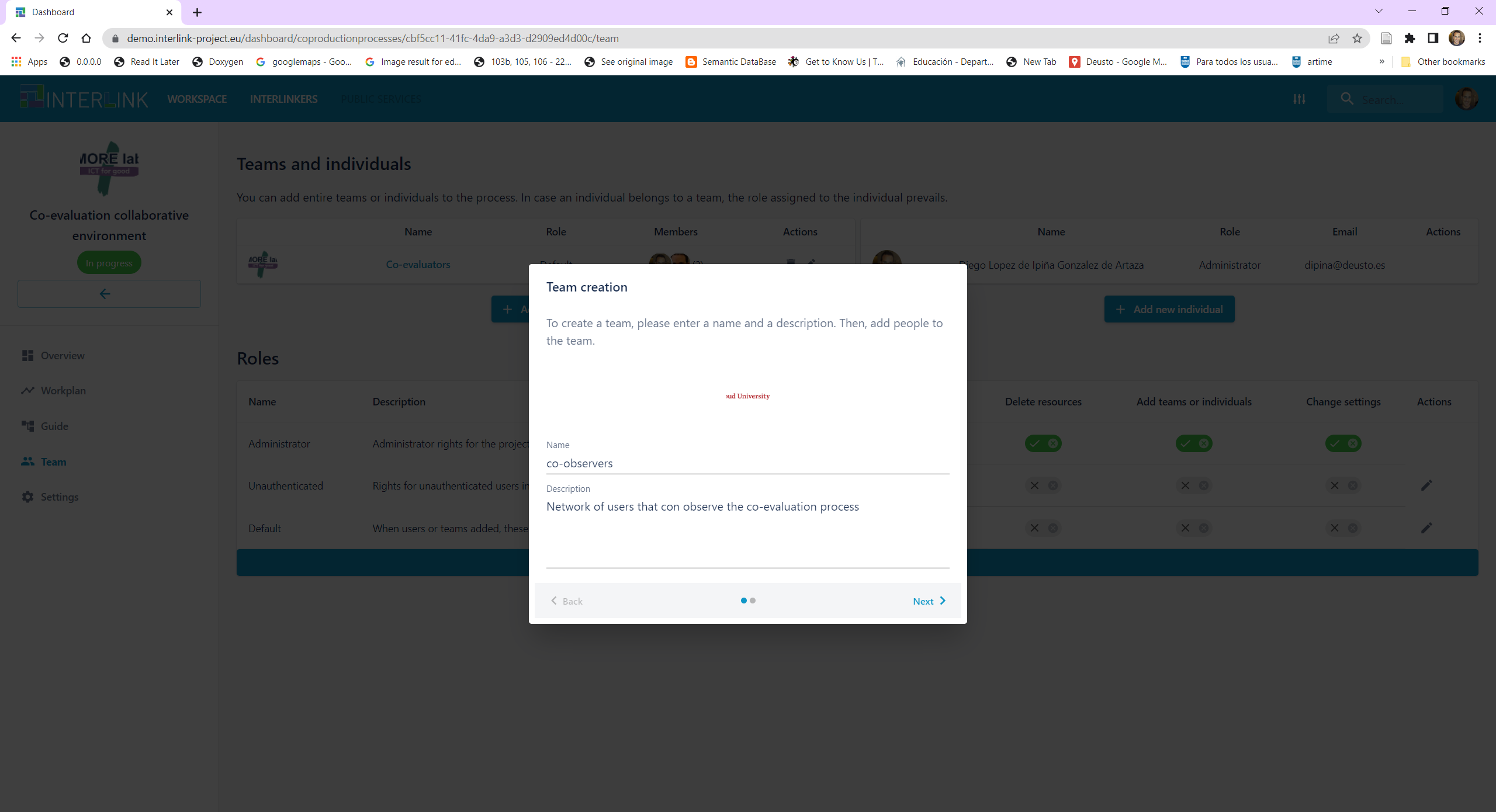Toggle Administrator Delete resources switch on
The image size is (1496, 812).
(1043, 443)
